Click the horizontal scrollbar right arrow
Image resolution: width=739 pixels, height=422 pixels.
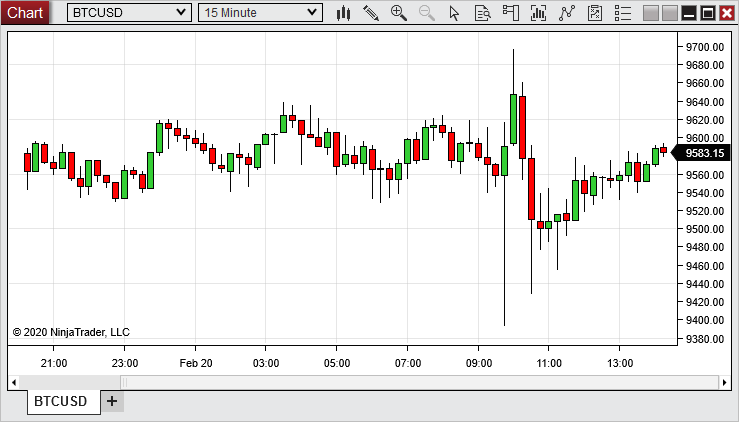tap(724, 382)
